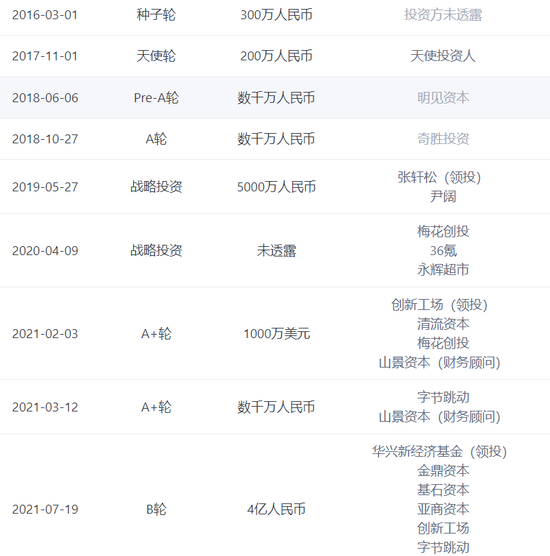Click the 天使投资人 investor

(x=443, y=56)
